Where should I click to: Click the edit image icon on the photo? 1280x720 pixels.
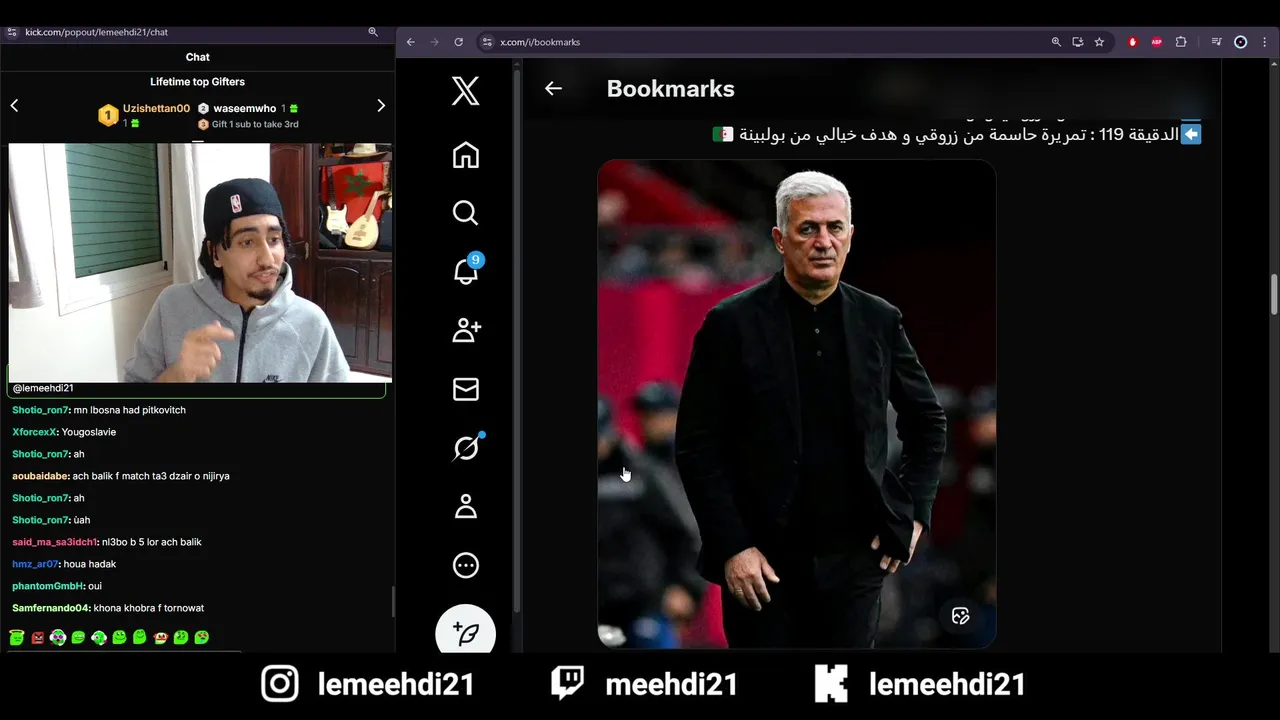pos(960,616)
